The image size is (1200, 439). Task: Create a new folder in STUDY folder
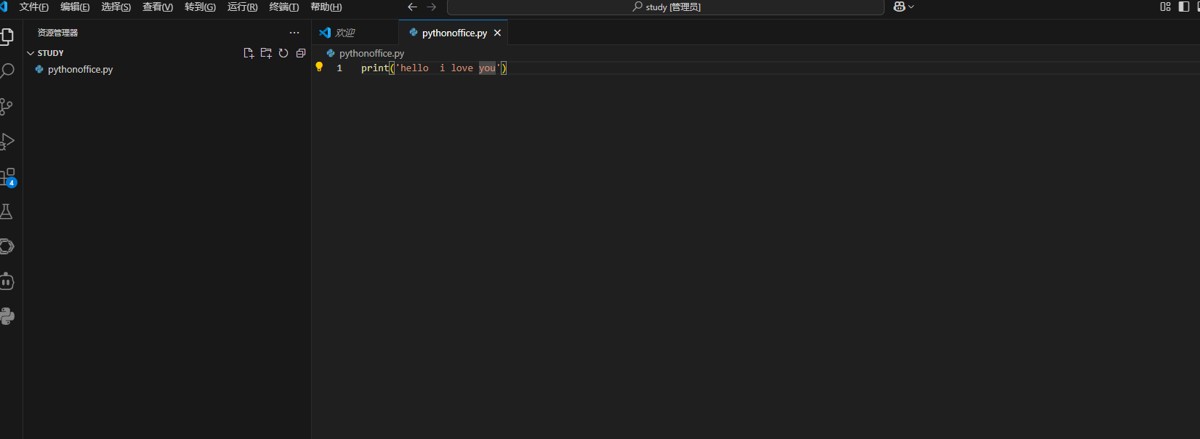click(x=266, y=53)
